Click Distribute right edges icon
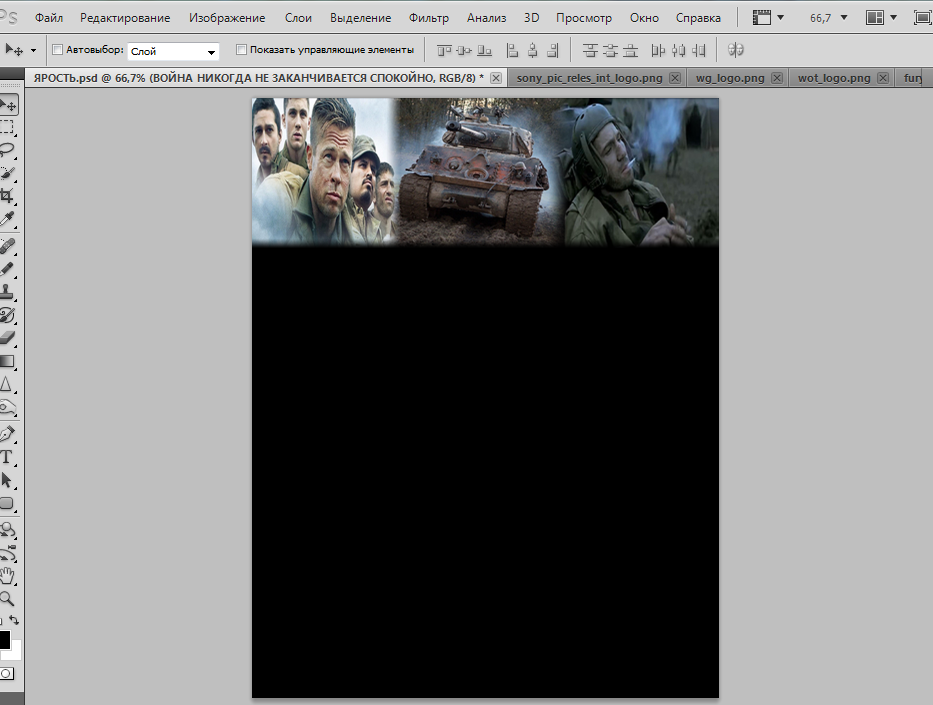The image size is (933, 705). pos(699,51)
